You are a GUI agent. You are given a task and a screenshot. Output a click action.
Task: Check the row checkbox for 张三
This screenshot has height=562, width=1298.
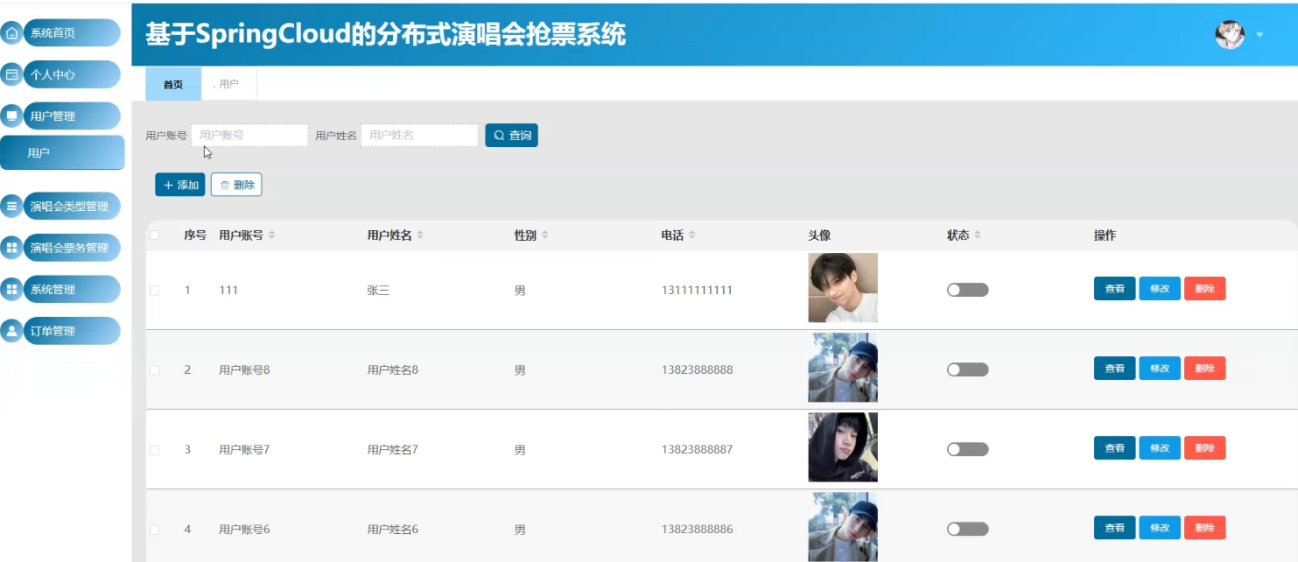click(x=154, y=290)
